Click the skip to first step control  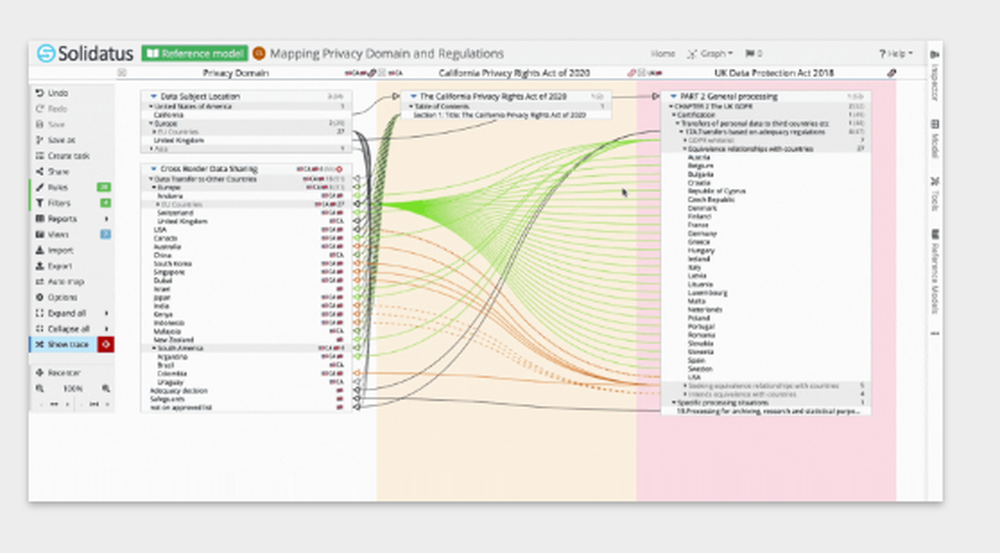[54, 404]
